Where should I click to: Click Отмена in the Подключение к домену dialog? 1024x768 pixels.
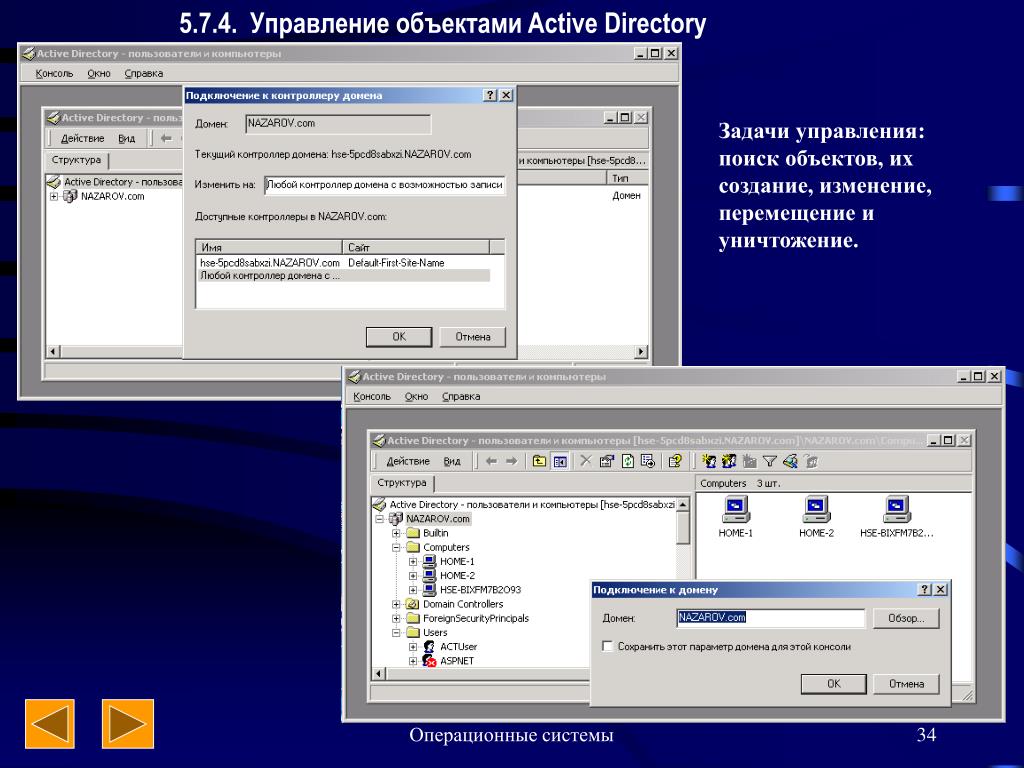tap(906, 684)
